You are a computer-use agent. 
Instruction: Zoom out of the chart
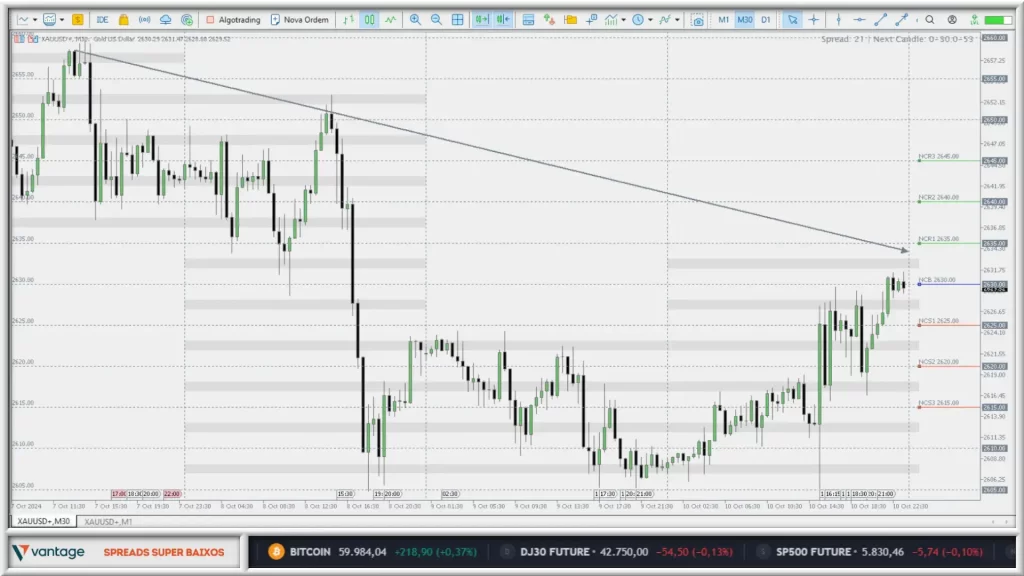tap(435, 19)
